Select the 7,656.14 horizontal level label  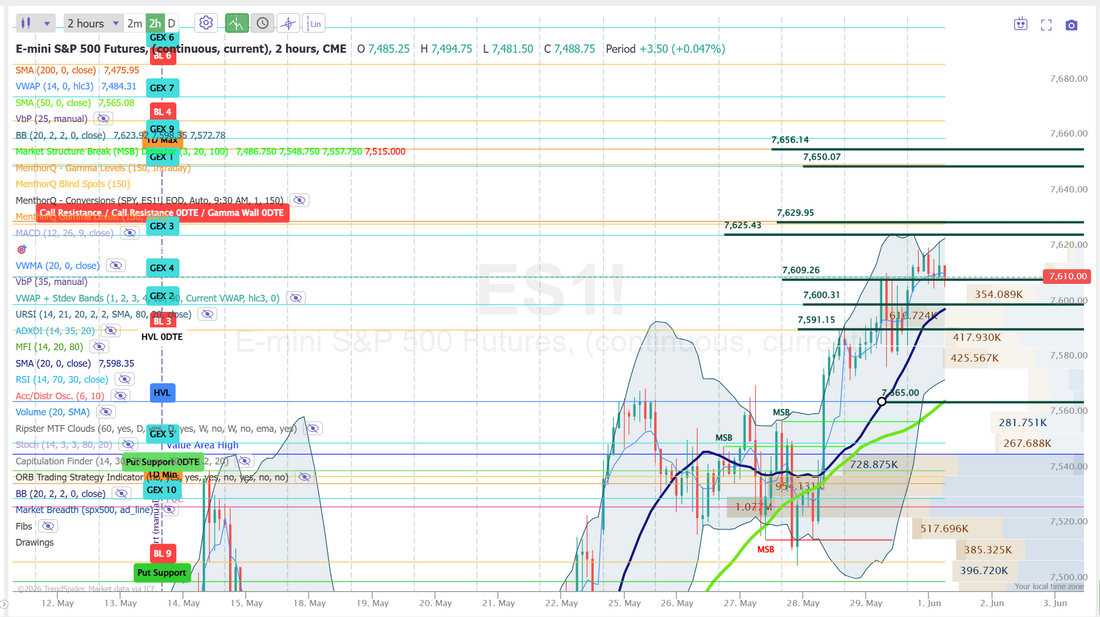click(790, 140)
